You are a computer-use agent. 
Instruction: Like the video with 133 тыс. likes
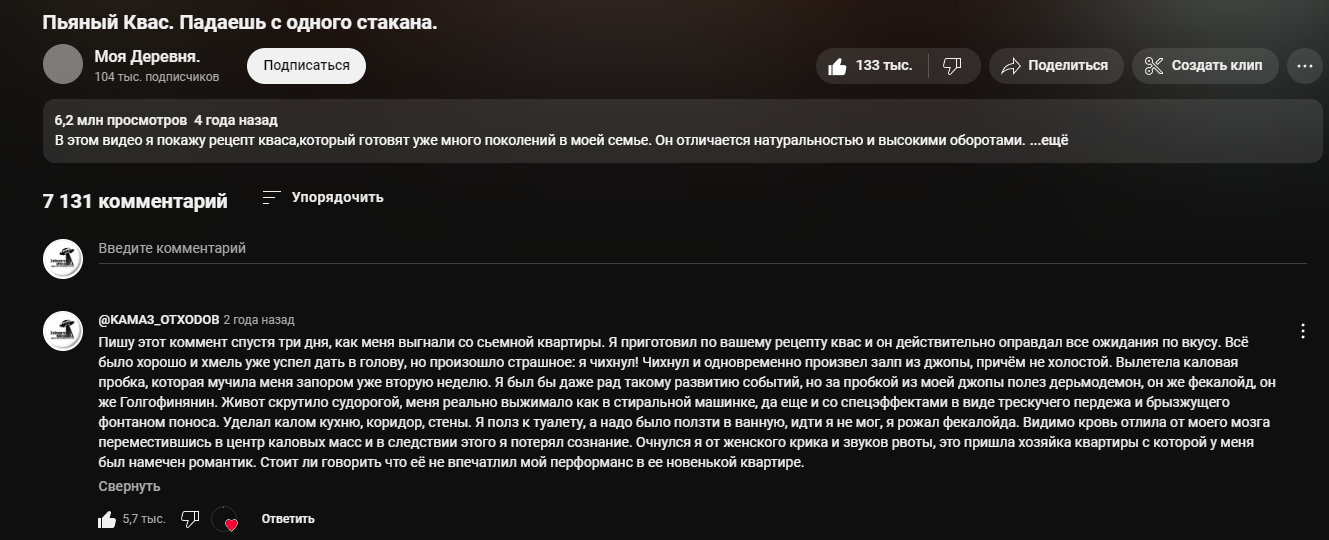869,66
